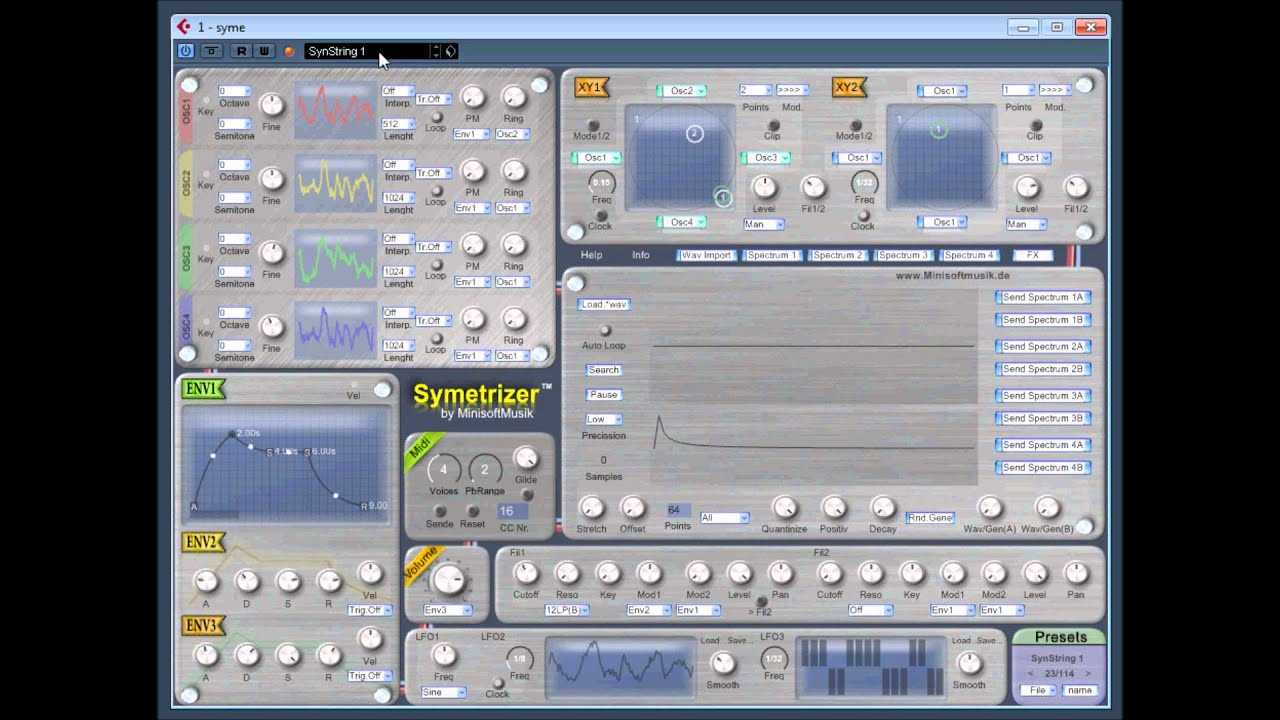
Task: Open the Precission dropdown set to Low
Action: [604, 419]
